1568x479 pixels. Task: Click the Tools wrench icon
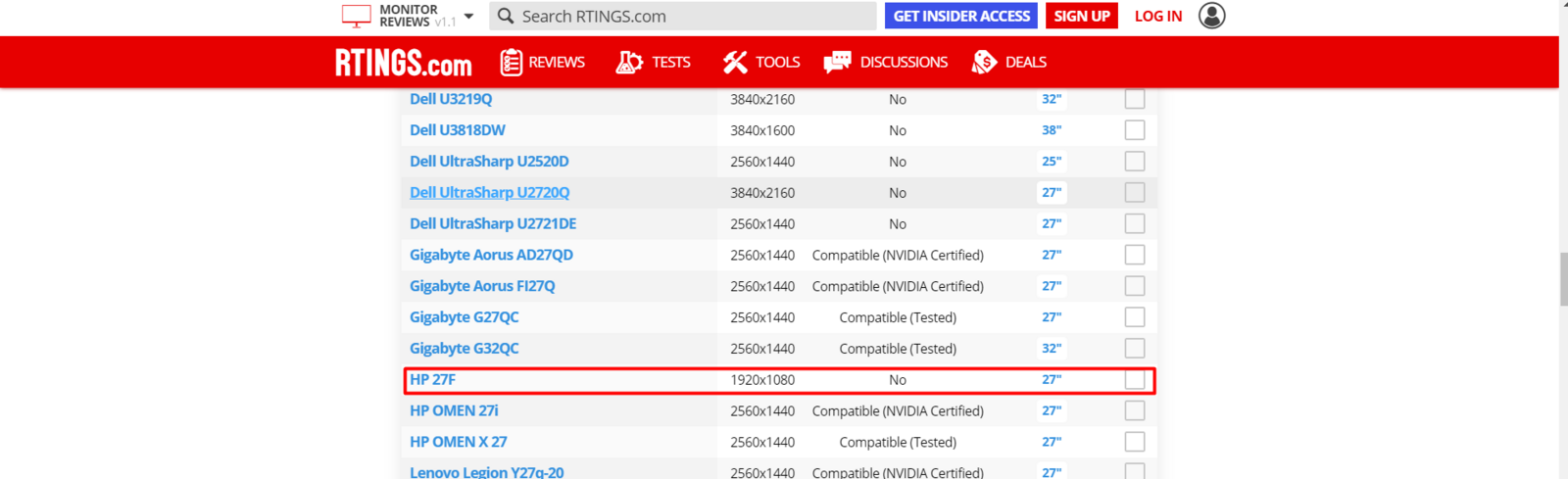[735, 63]
